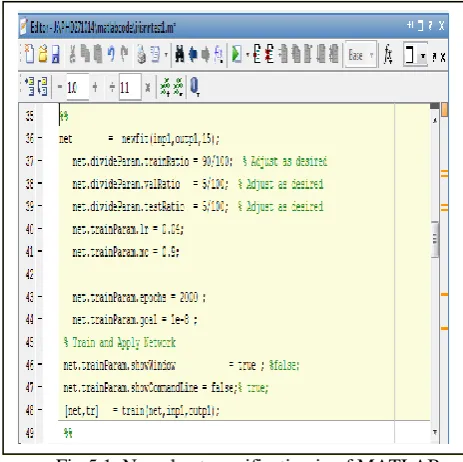The width and height of the screenshot is (463, 462).
Task: Expand the dropdown arrow beside the print icons
Action: click(166, 54)
